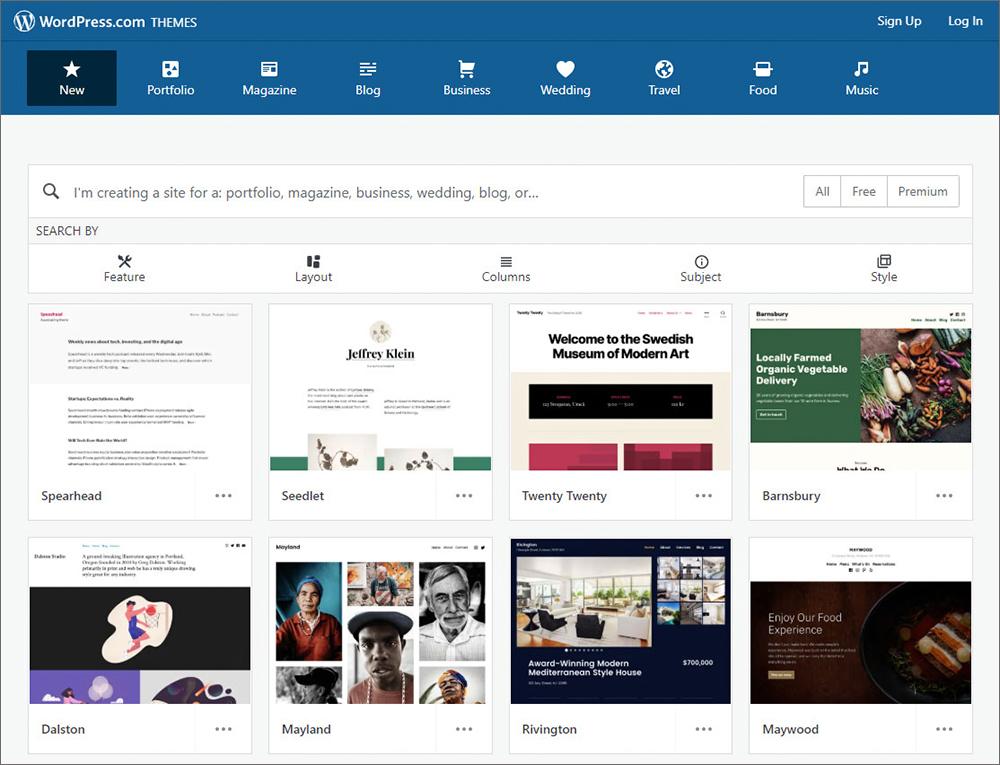This screenshot has width=1000, height=765.
Task: Open the Seedlet theme preview thumbnail
Action: tap(380, 388)
